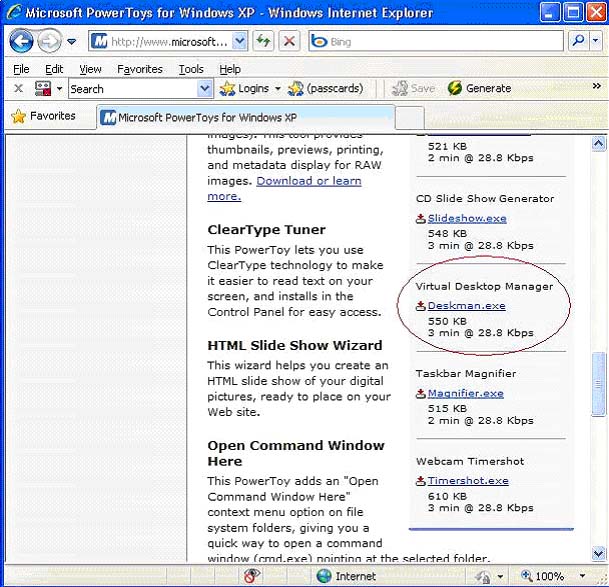Click the download icon beside Timershot.exe
The width and height of the screenshot is (609, 587).
point(421,481)
